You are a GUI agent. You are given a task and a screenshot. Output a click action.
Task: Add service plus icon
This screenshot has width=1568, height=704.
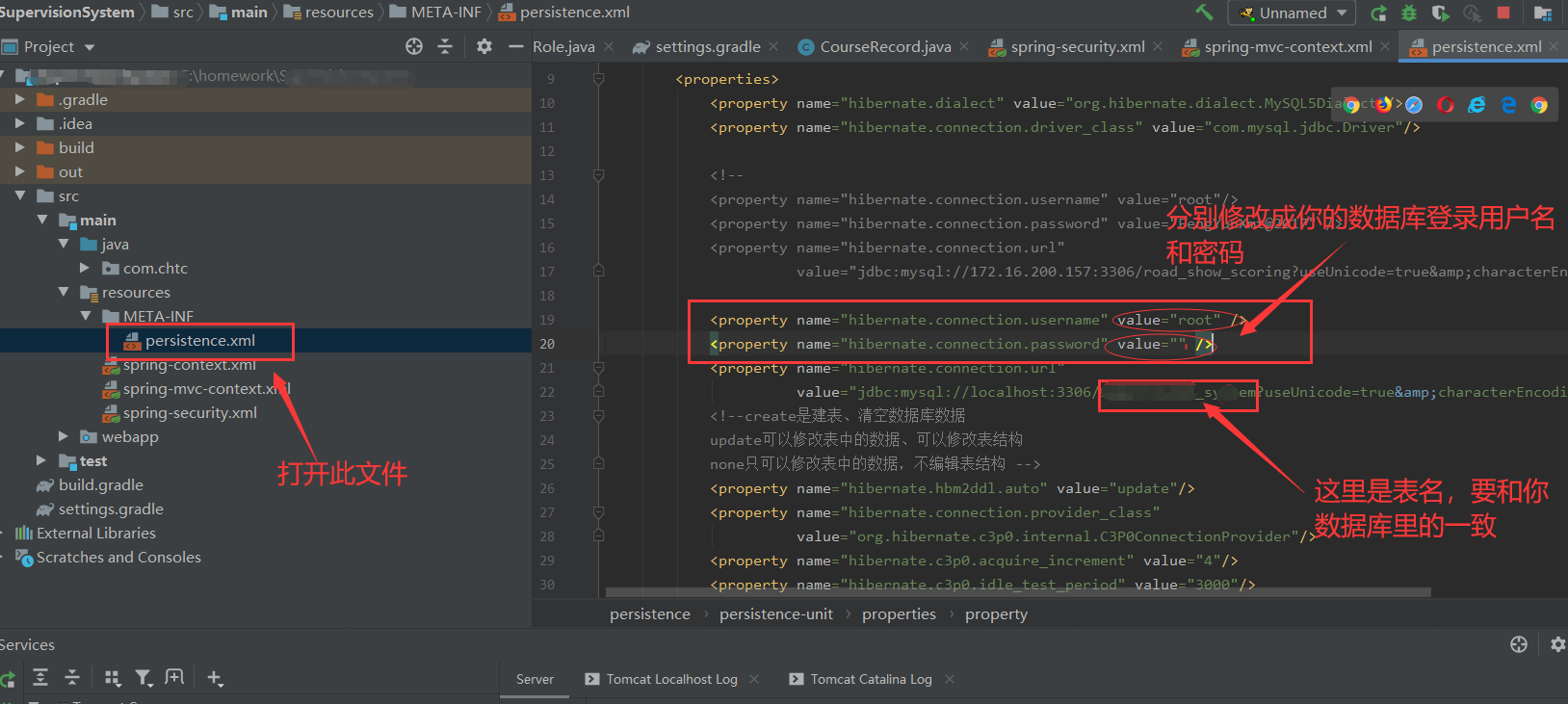pos(215,678)
